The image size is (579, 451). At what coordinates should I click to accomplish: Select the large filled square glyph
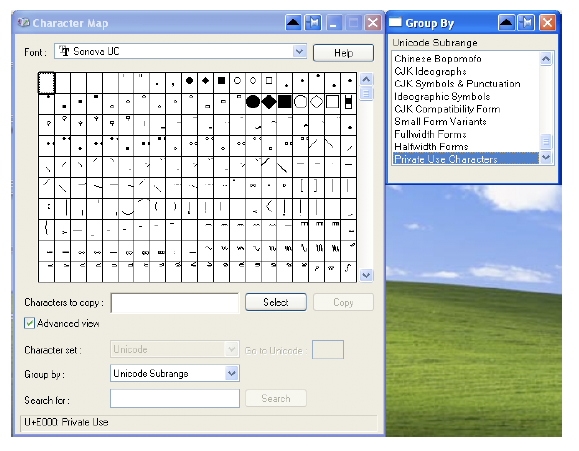pos(284,102)
